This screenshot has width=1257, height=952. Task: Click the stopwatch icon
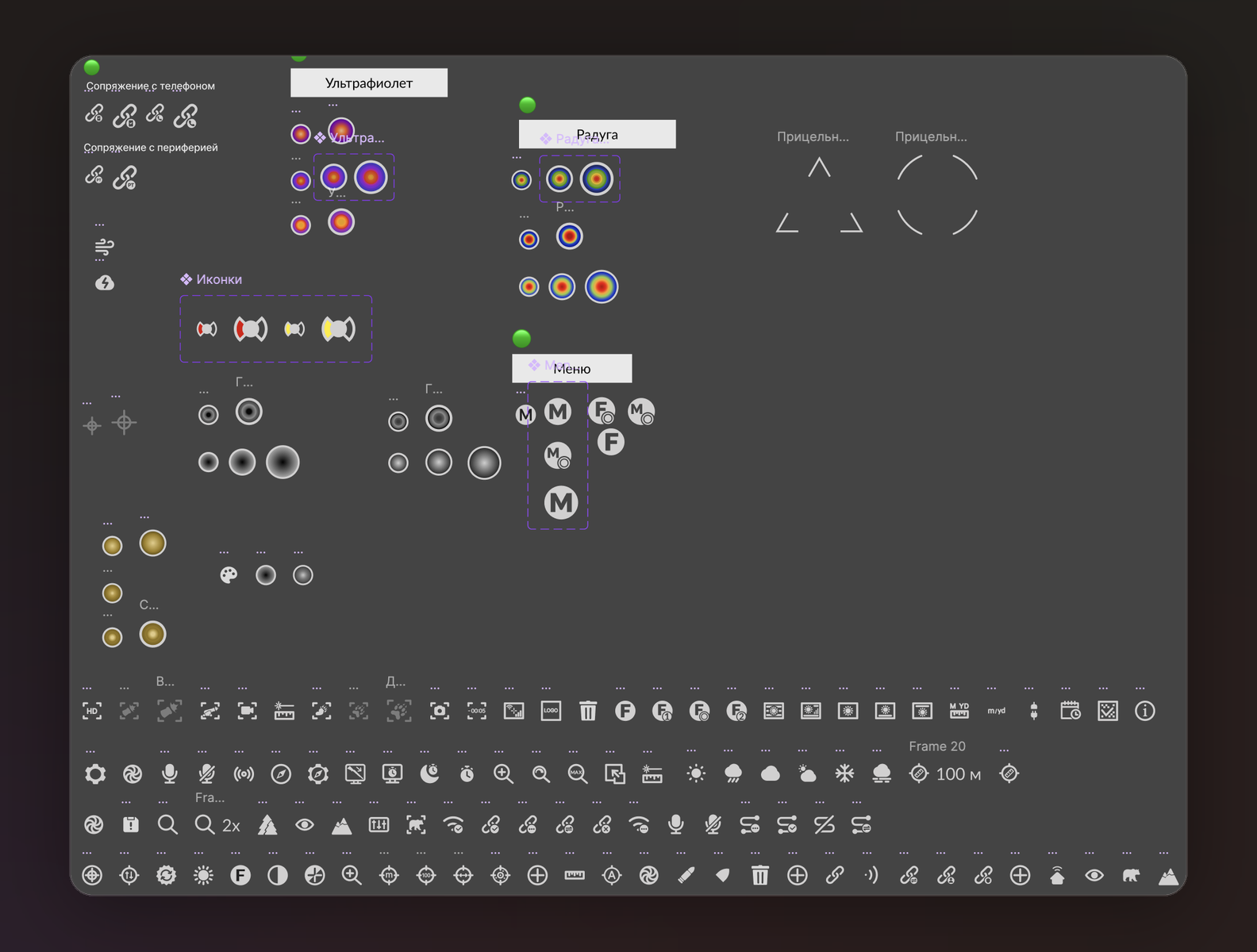tap(467, 773)
